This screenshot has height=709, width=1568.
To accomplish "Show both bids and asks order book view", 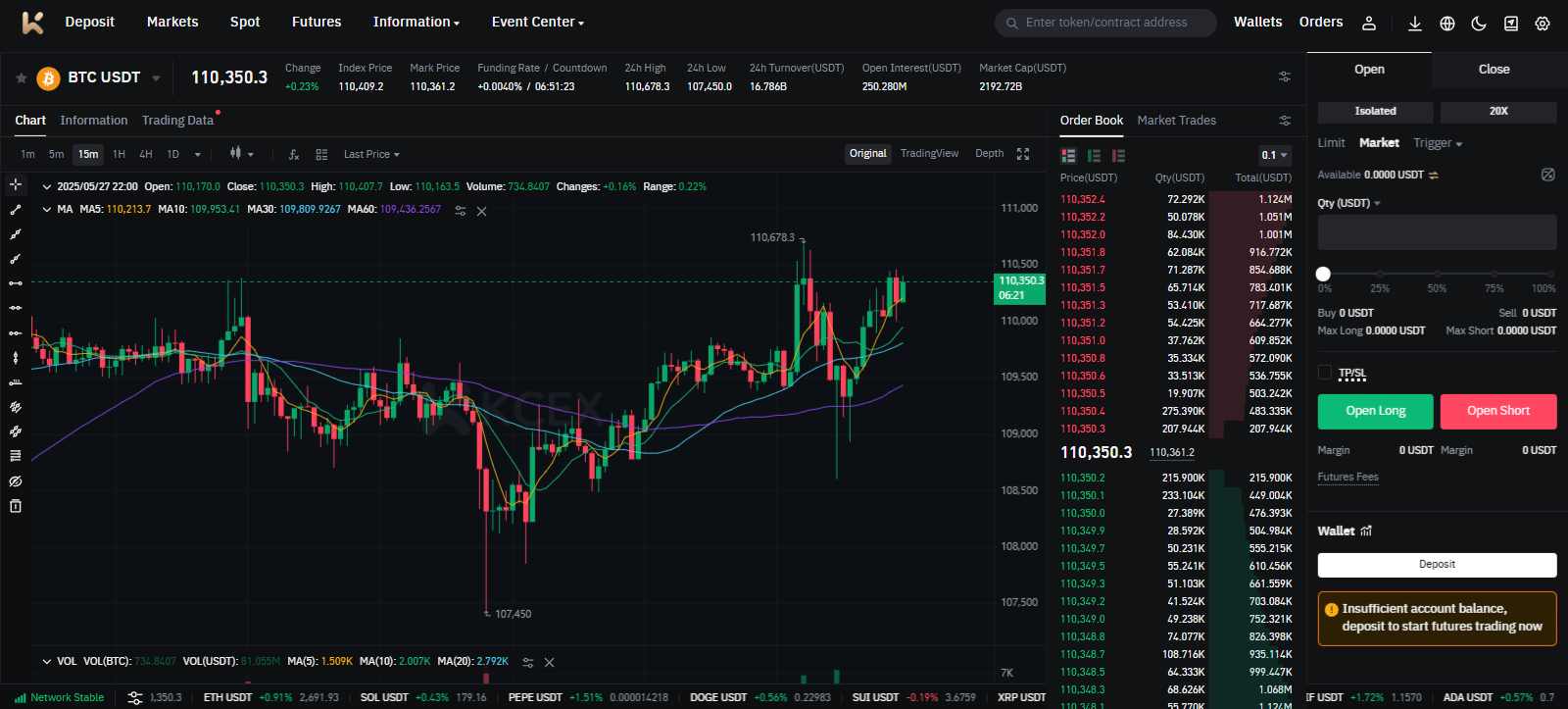I will coord(1068,155).
